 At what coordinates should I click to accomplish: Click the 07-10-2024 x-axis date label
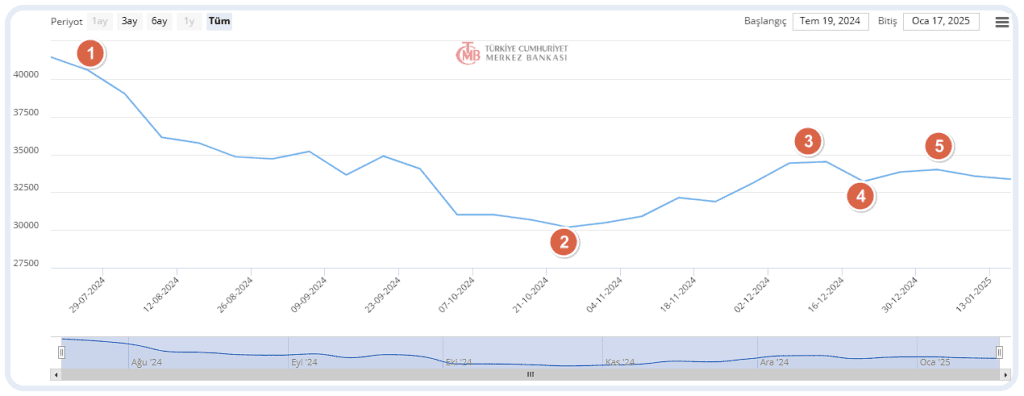click(456, 295)
